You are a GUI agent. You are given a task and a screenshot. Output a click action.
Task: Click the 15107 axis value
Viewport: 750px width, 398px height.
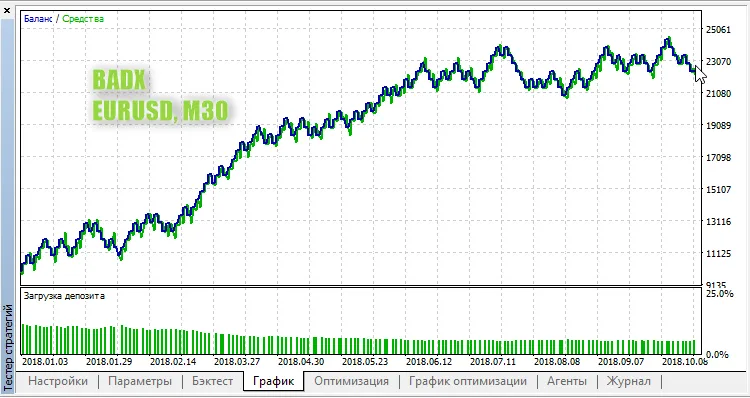point(718,189)
